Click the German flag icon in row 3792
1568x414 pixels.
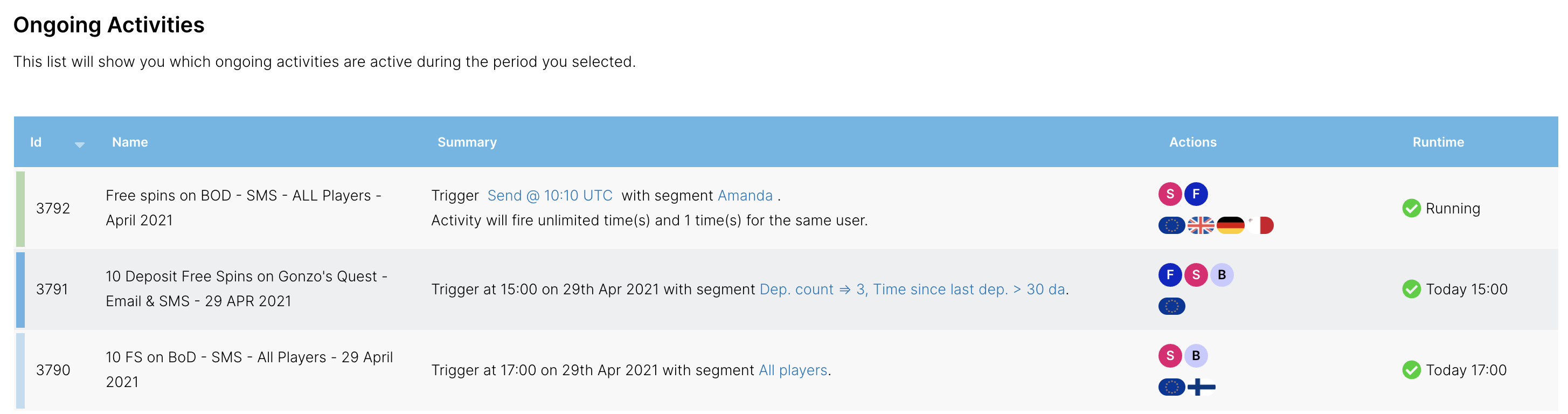click(1230, 225)
